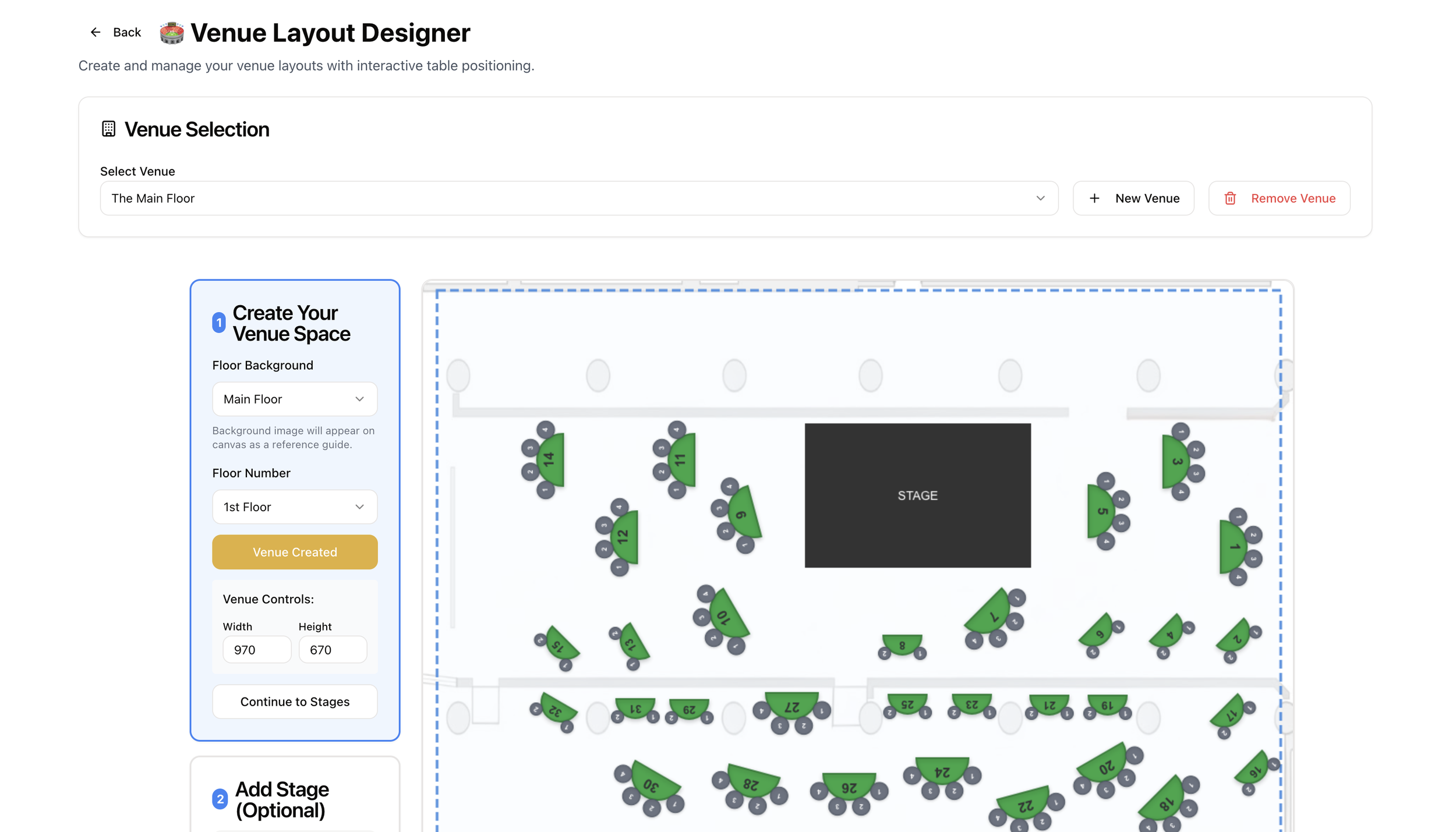Viewport: 1456px width, 832px height.
Task: Open the Select Venue dropdown
Action: click(579, 198)
